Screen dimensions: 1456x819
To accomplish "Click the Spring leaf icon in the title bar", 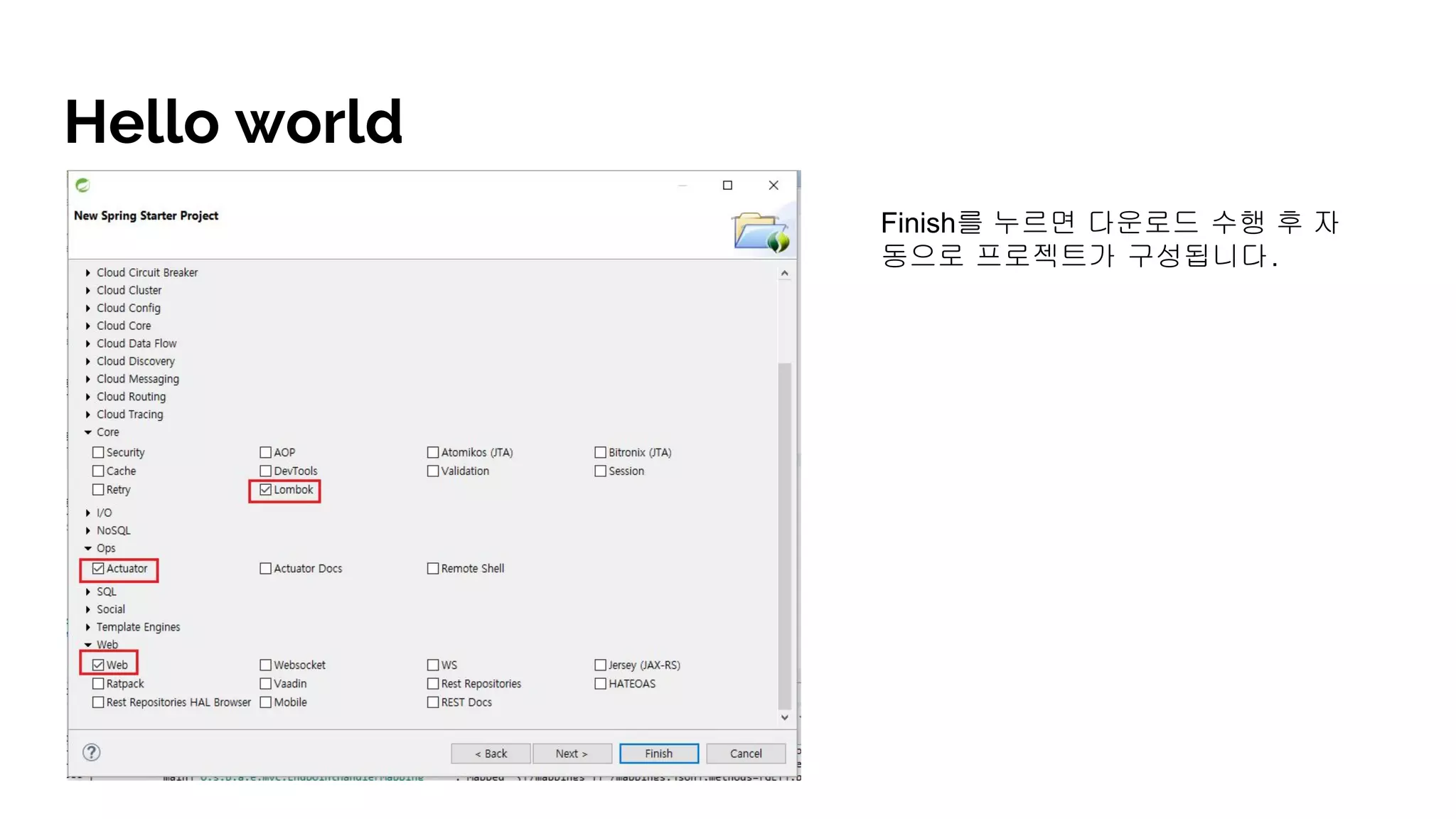I will click(x=82, y=186).
